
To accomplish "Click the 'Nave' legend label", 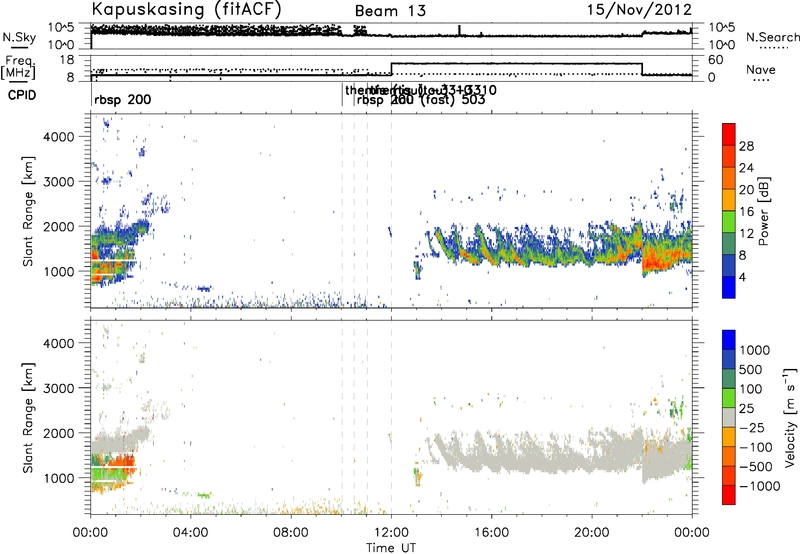I will (x=761, y=69).
